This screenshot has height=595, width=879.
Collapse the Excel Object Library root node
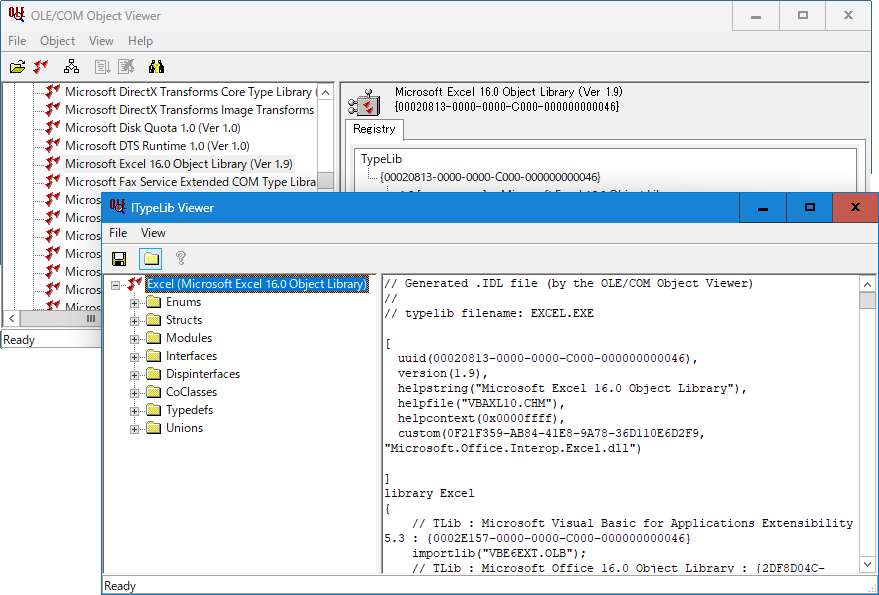click(116, 283)
